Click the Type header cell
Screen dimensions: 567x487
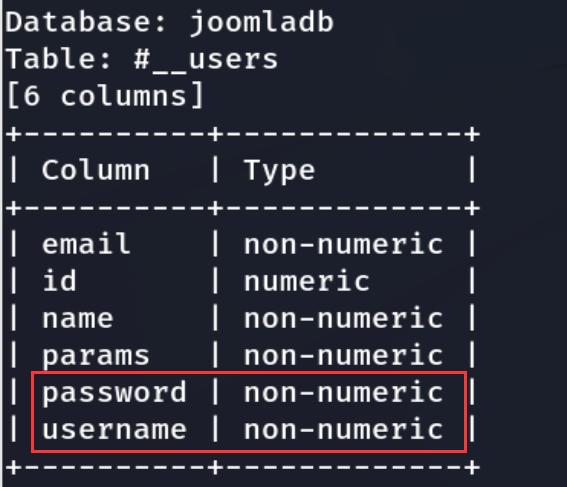(280, 170)
